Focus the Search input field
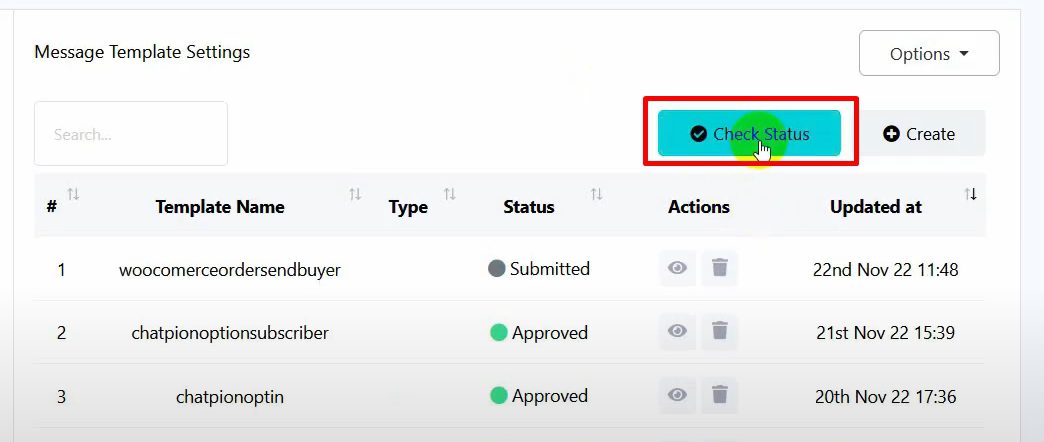 [x=131, y=134]
